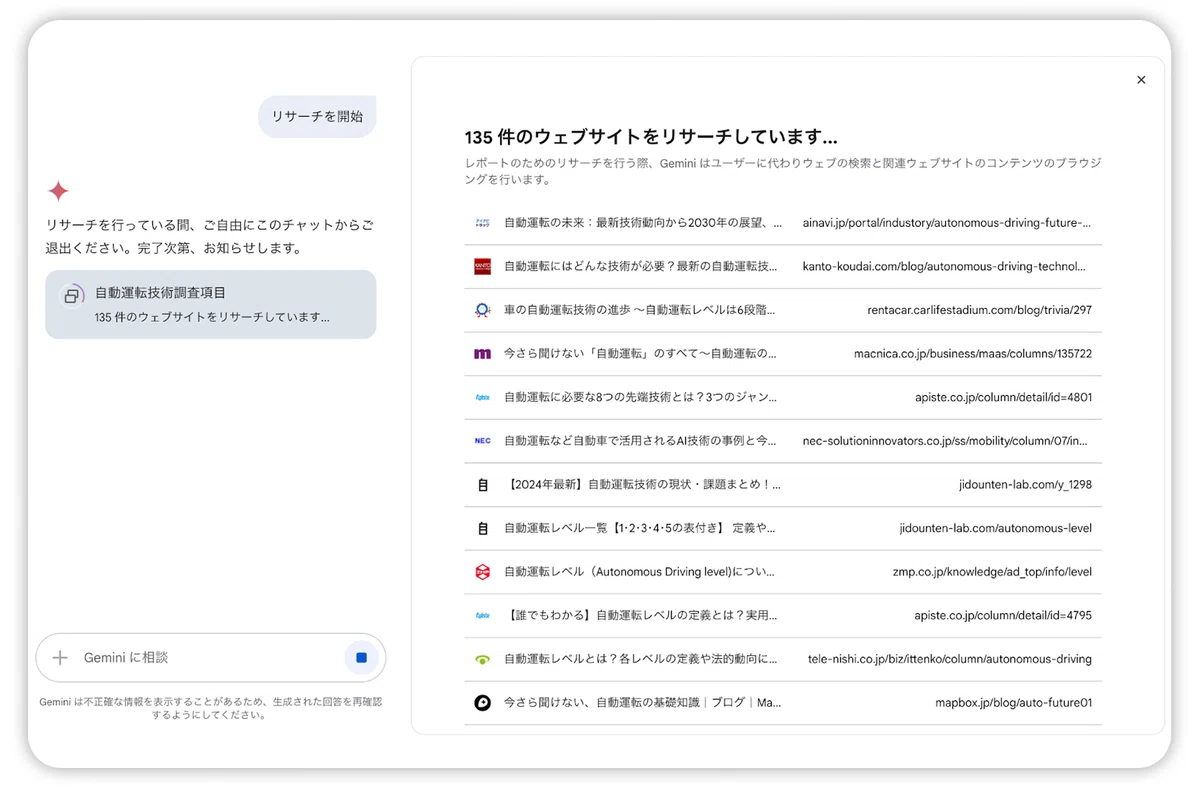Click the jidounten-lab favicon on the autonomous-level row
Viewport: 1200px width, 788px height.
pyautogui.click(x=482, y=528)
